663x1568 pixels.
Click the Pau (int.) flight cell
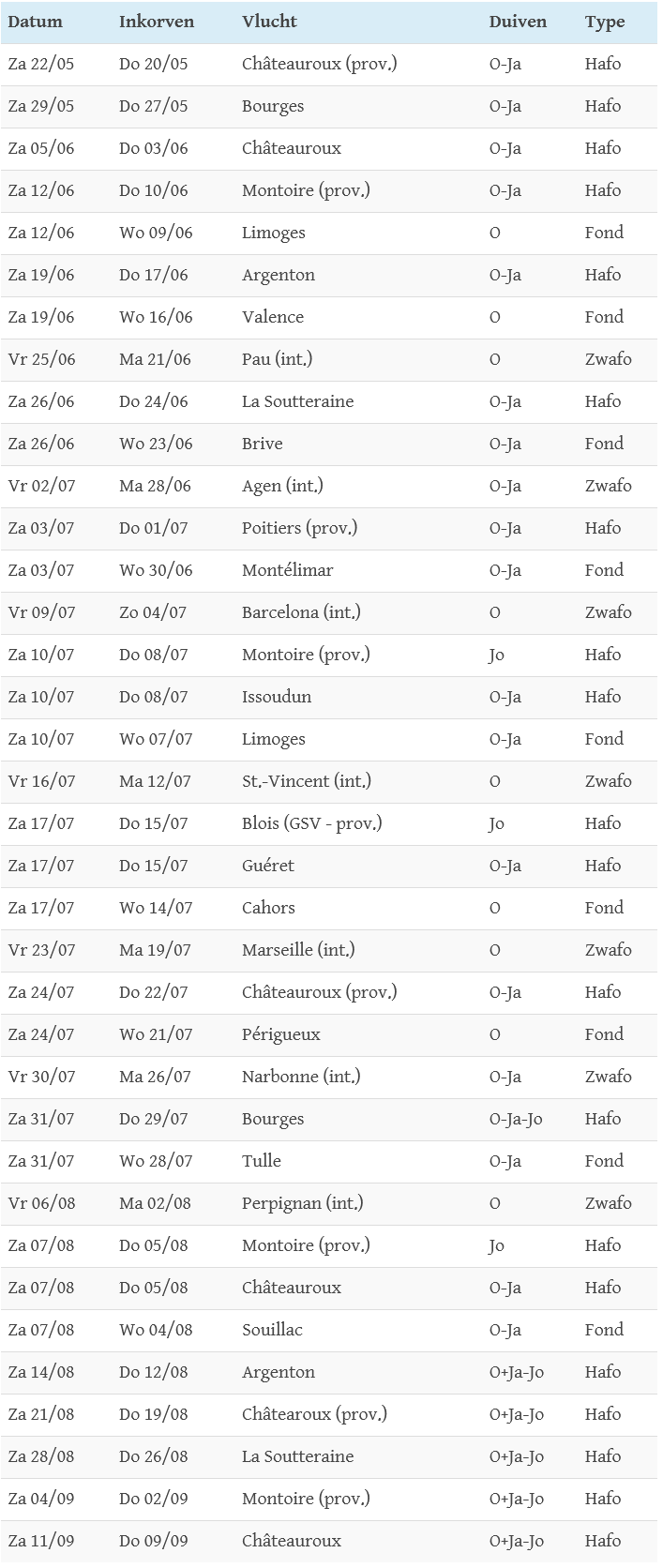(277, 359)
